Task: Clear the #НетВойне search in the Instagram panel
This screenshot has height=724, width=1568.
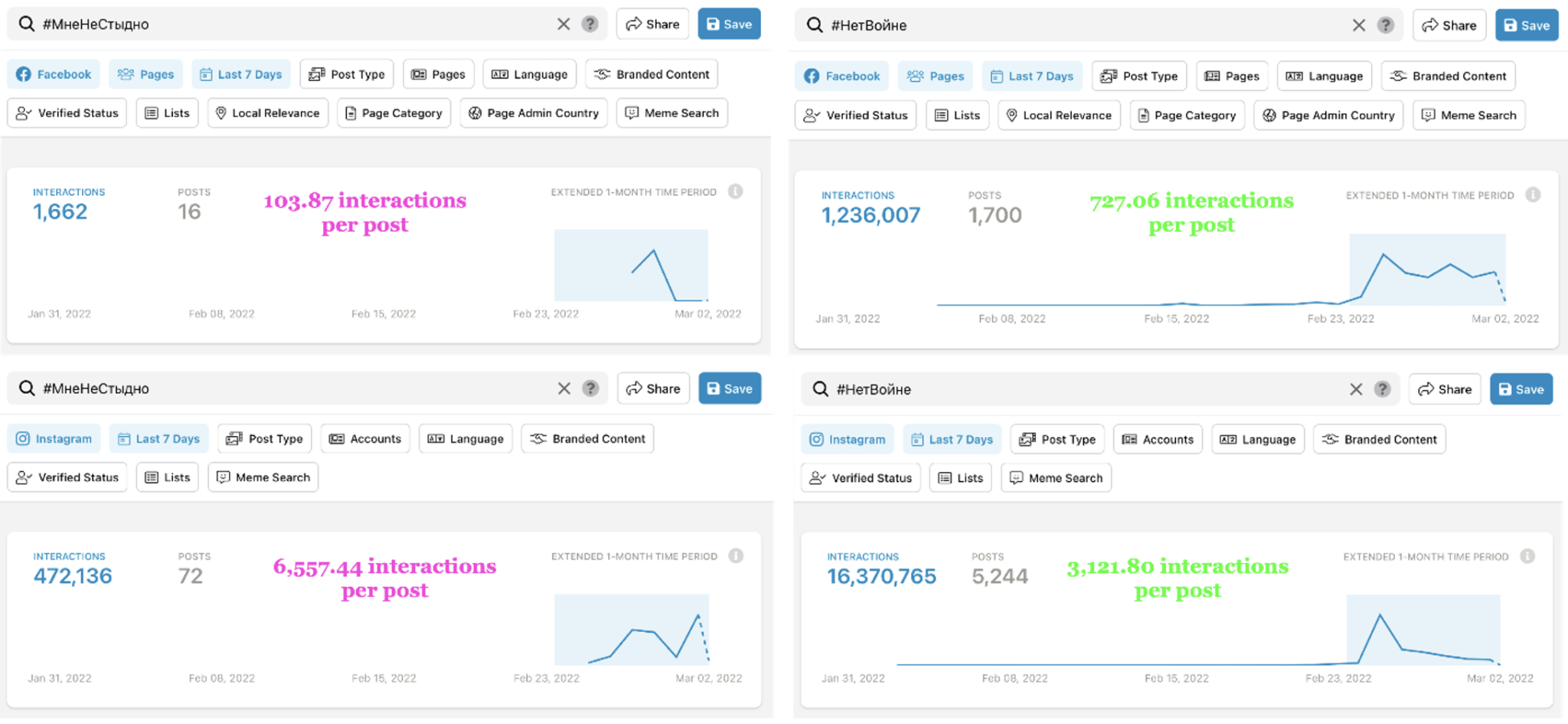Action: point(1356,389)
